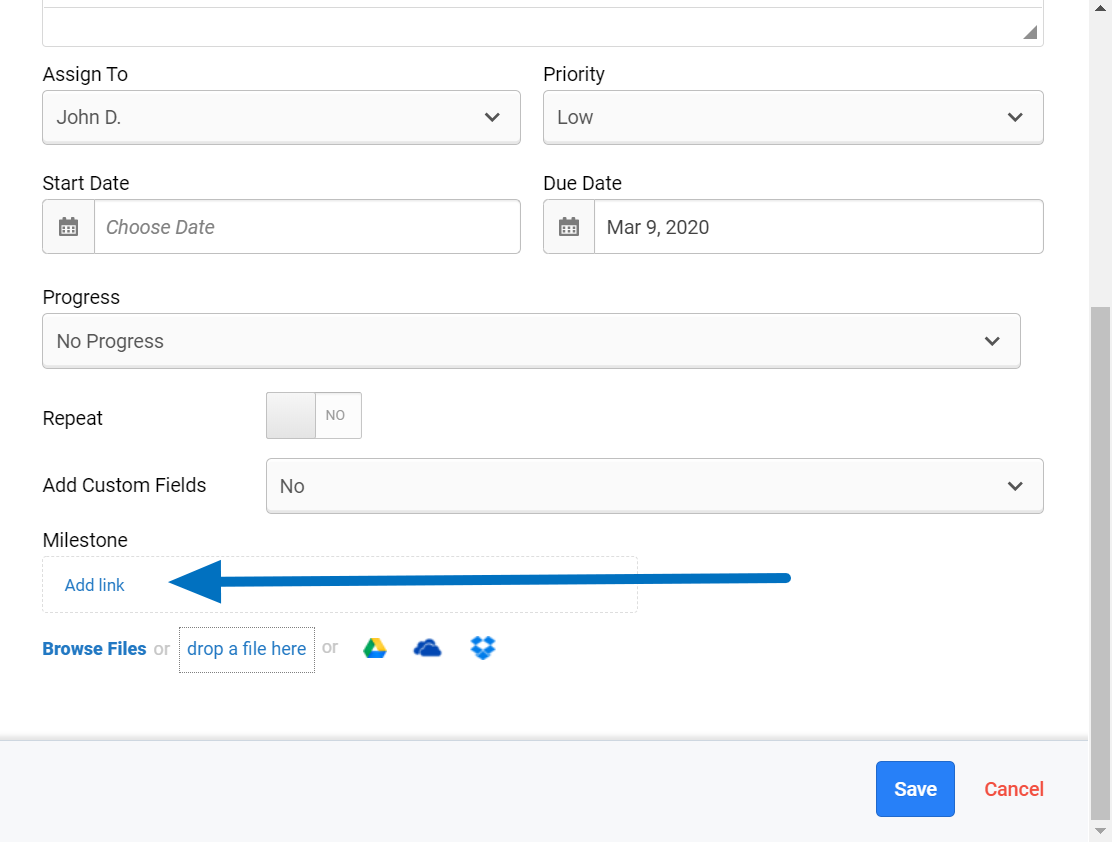Image resolution: width=1112 pixels, height=842 pixels.
Task: Open the Due Date calendar icon
Action: (569, 227)
